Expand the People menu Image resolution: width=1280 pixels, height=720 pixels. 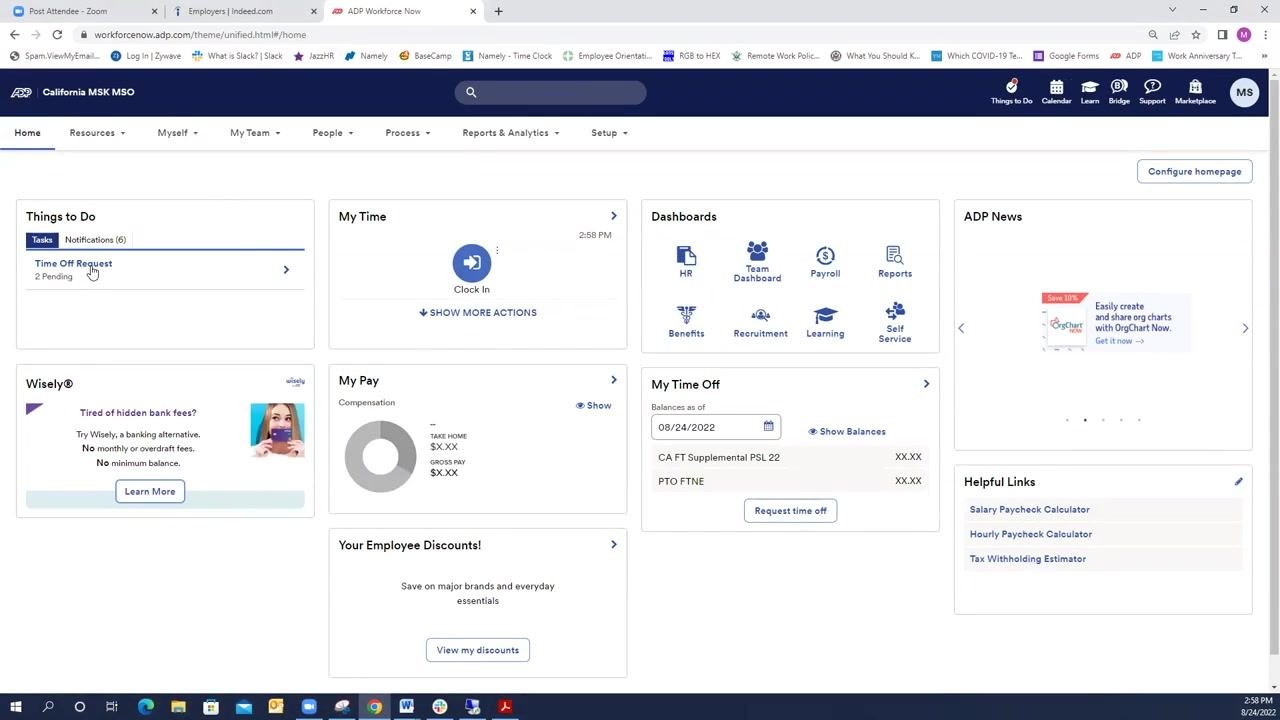coord(332,133)
